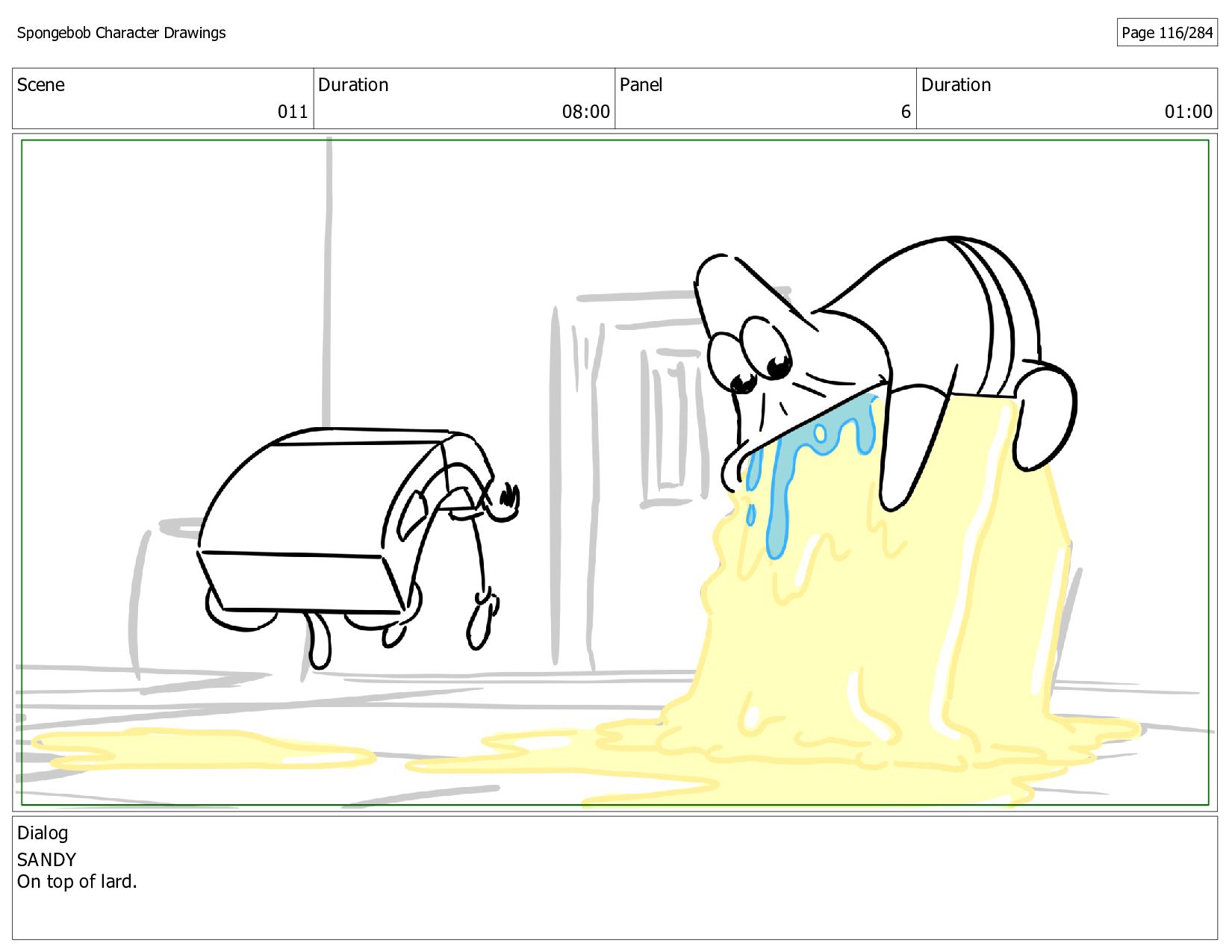Click the storyboard panel drawing

(615, 473)
